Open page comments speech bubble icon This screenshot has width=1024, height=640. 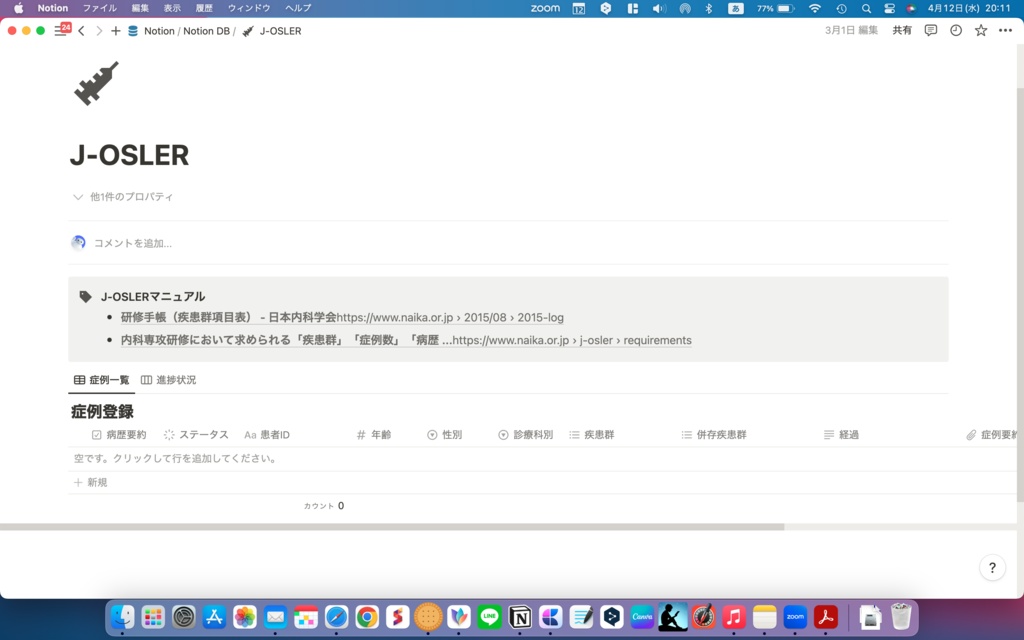tap(931, 31)
